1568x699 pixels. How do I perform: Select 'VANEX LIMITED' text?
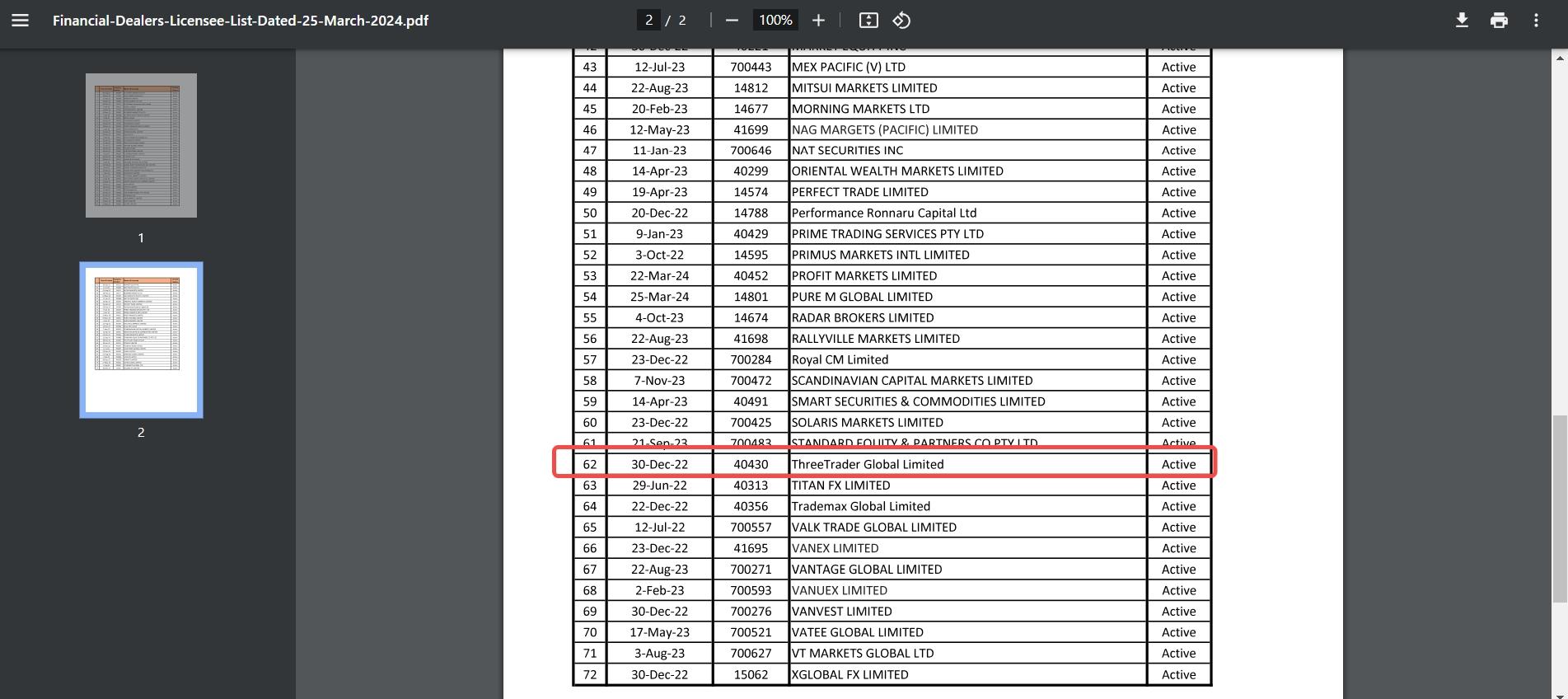pyautogui.click(x=835, y=548)
